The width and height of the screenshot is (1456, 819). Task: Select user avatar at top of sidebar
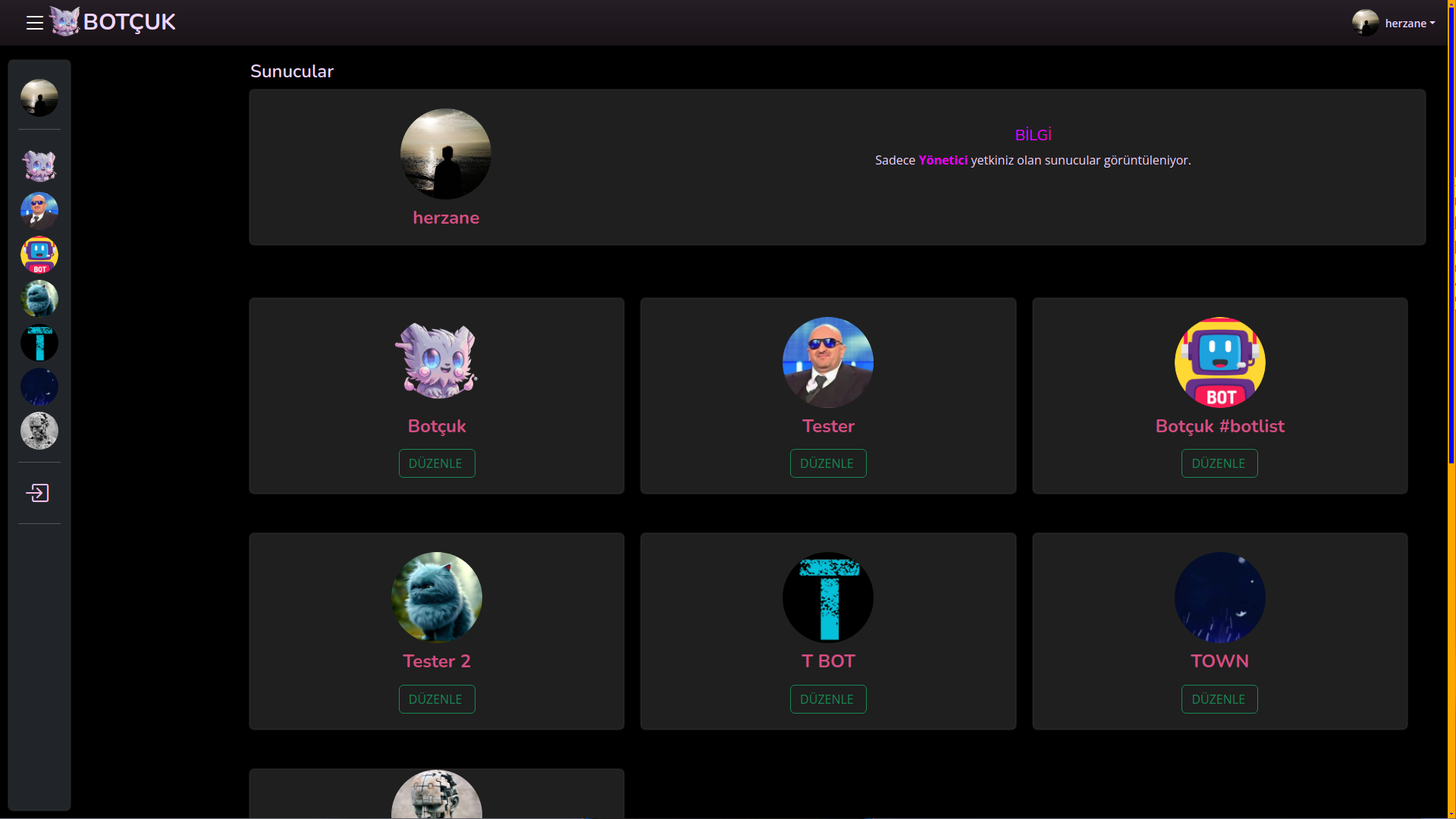39,98
